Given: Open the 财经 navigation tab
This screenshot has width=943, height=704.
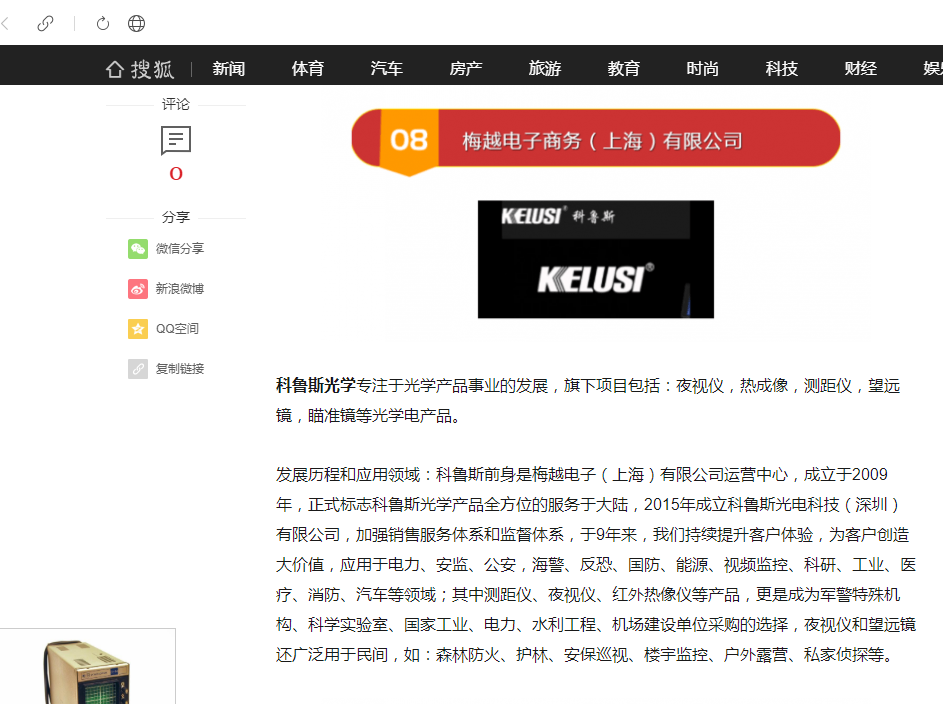Looking at the screenshot, I should pyautogui.click(x=860, y=69).
